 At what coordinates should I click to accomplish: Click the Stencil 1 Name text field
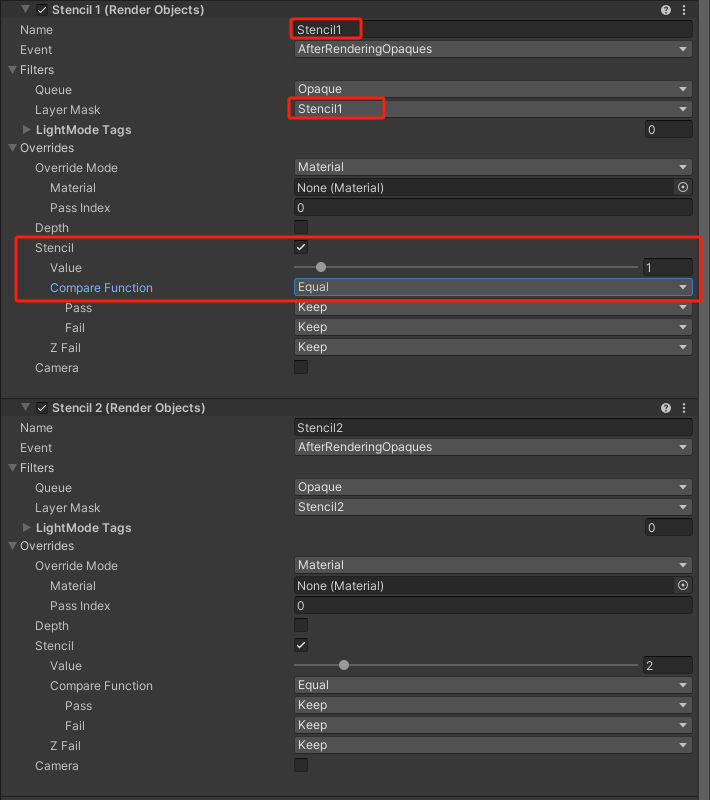pos(493,30)
